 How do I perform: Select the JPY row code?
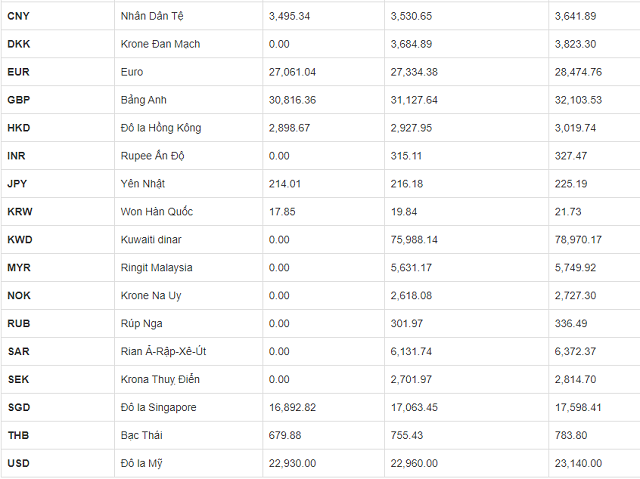[x=17, y=184]
